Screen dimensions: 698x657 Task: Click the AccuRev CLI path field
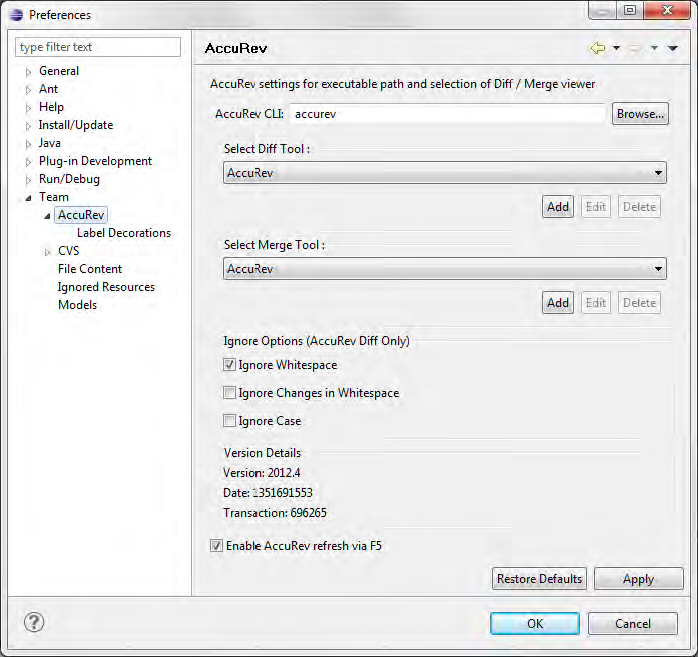447,114
